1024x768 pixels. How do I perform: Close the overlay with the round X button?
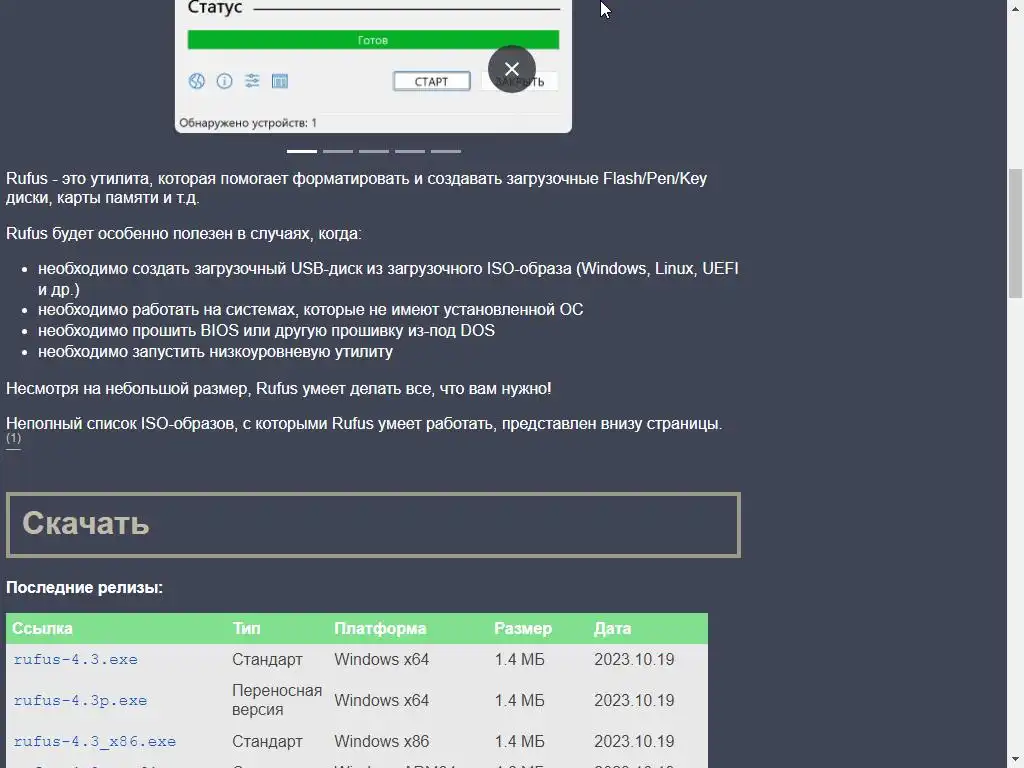click(x=511, y=69)
